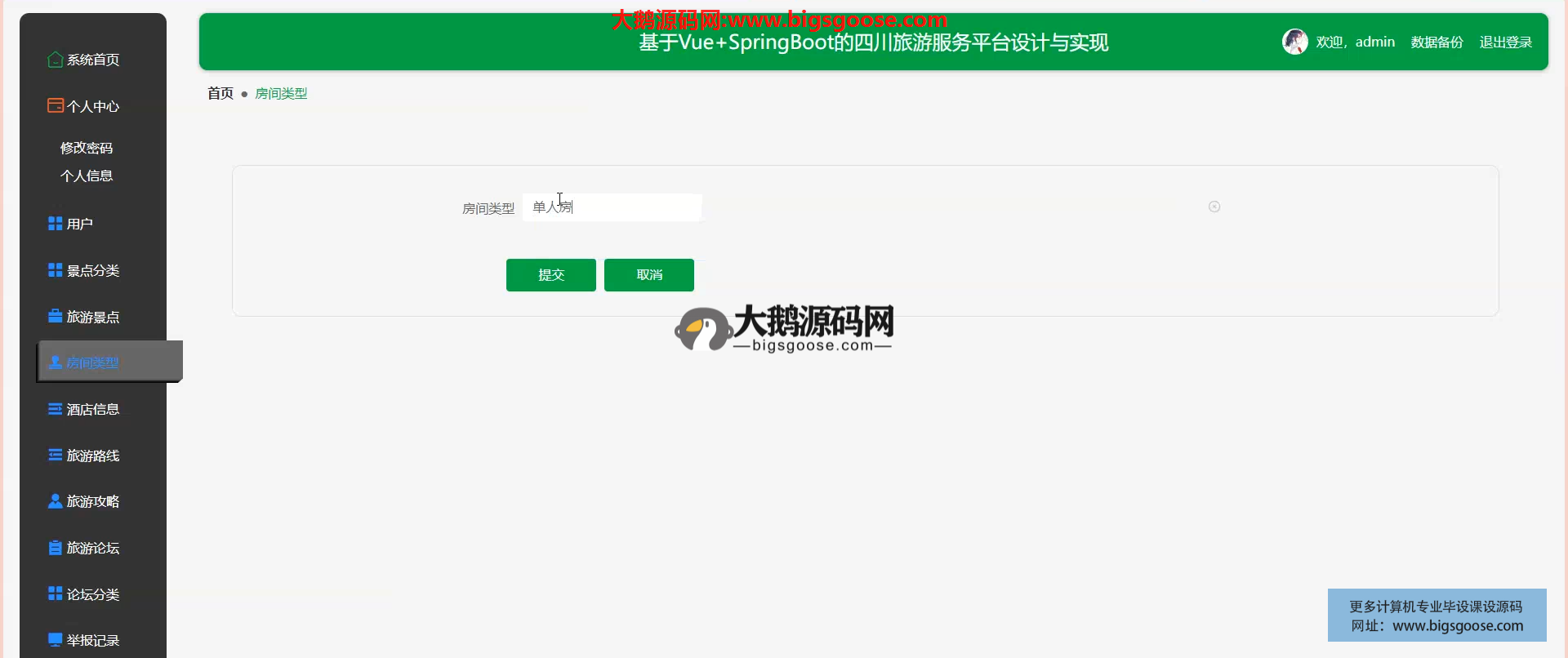Viewport: 1568px width, 658px height.
Task: Click the admin avatar picture
Action: coord(1294,42)
